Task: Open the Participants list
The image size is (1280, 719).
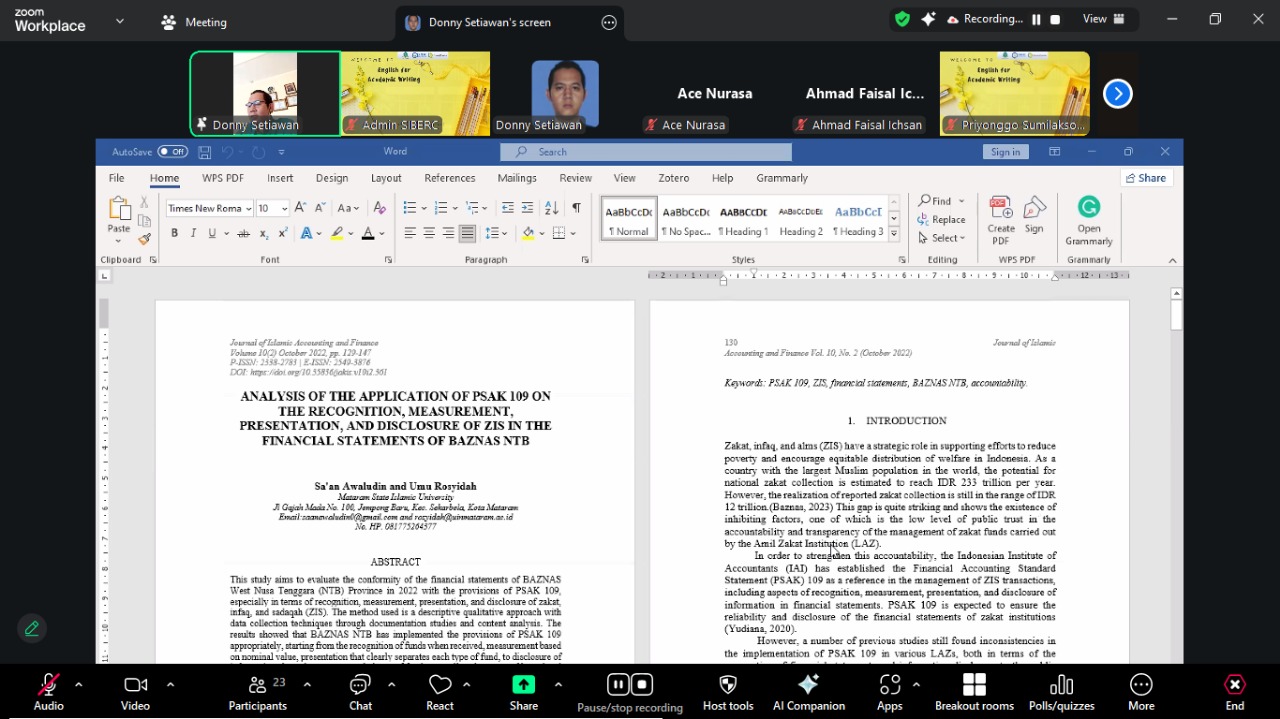Action: (257, 691)
